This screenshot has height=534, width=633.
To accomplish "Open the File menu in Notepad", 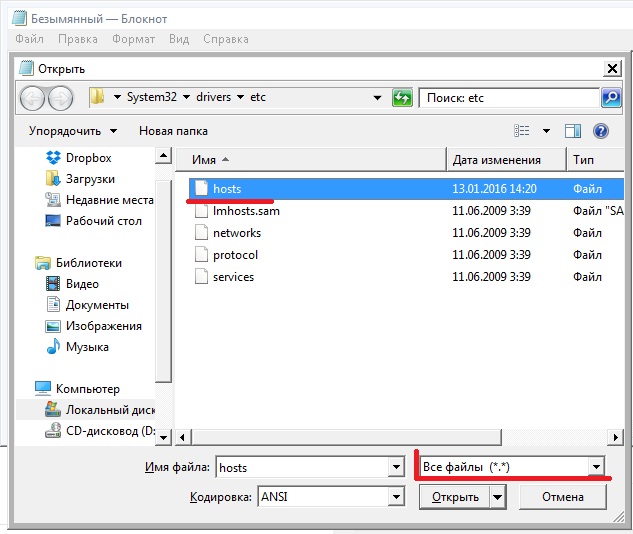I will click(x=29, y=39).
